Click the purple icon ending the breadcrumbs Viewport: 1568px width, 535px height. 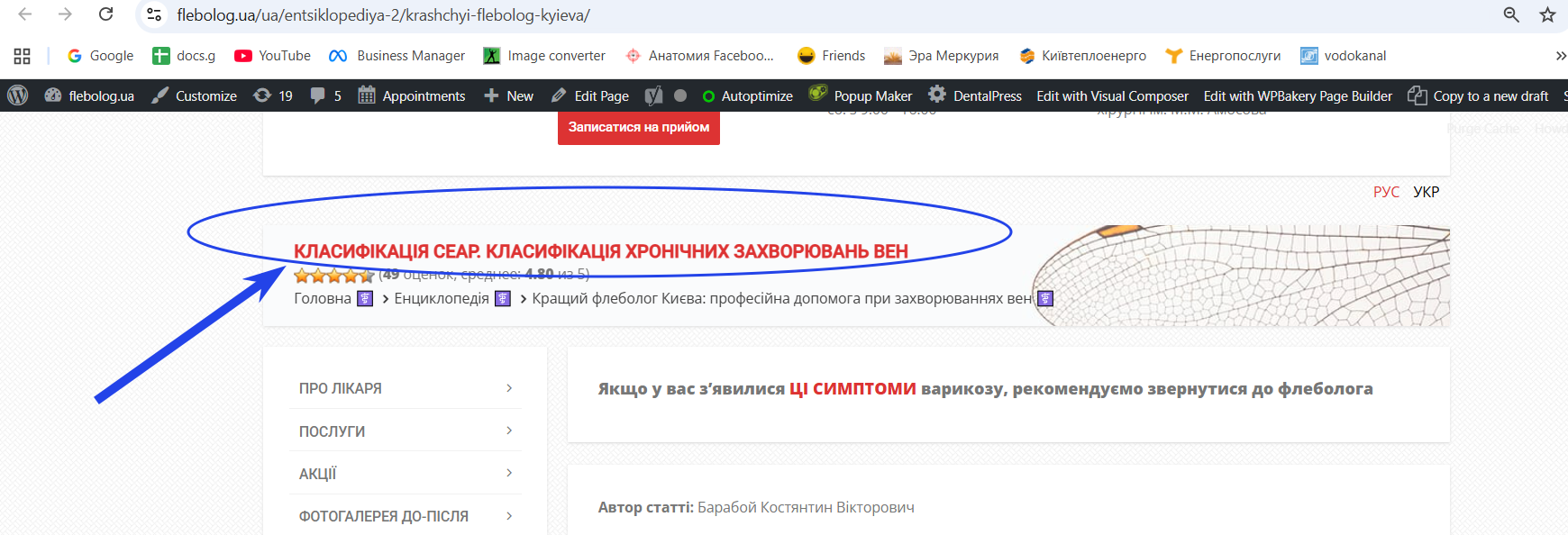coord(1045,298)
